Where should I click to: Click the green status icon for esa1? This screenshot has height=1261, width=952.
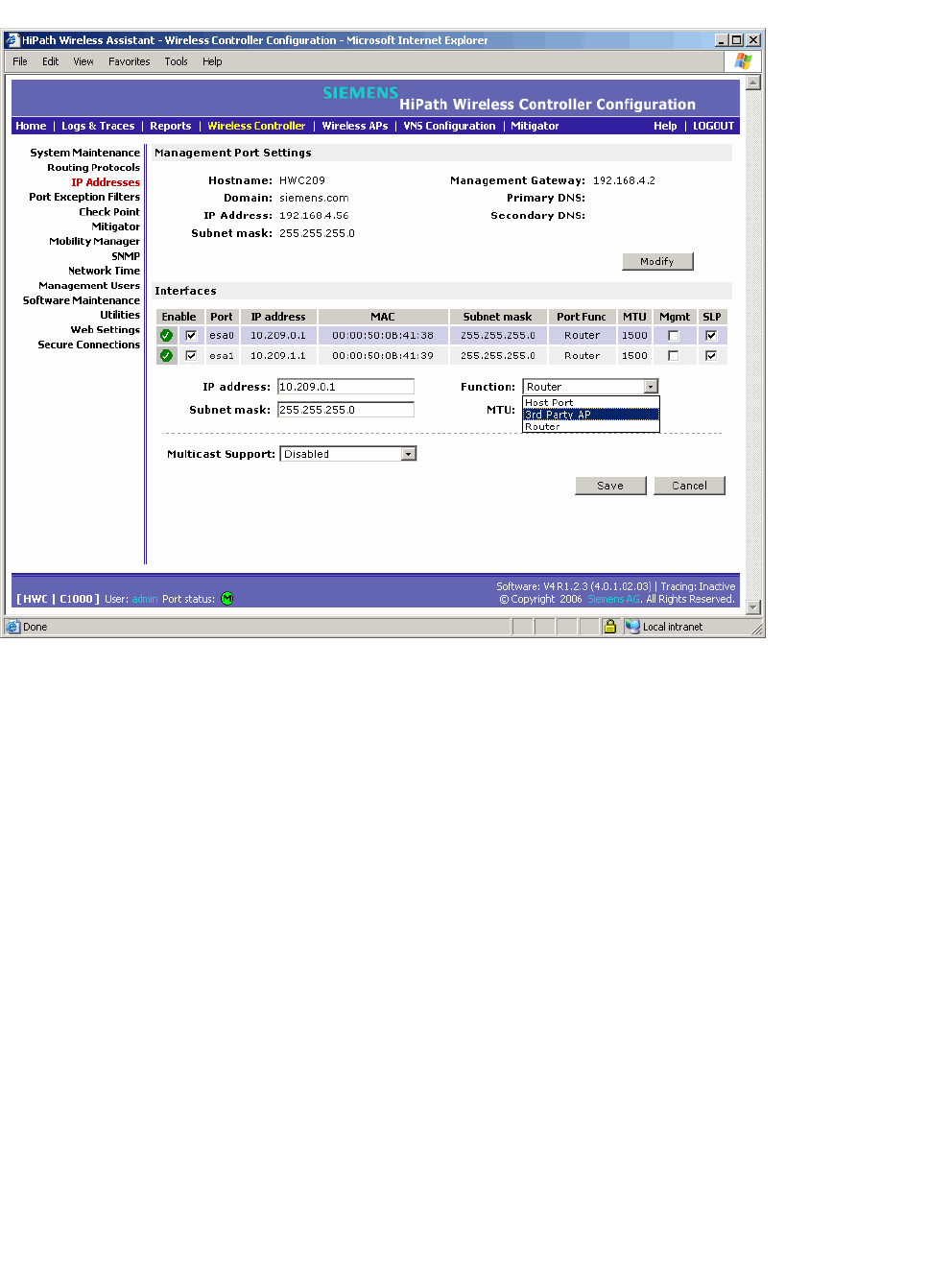coord(166,356)
